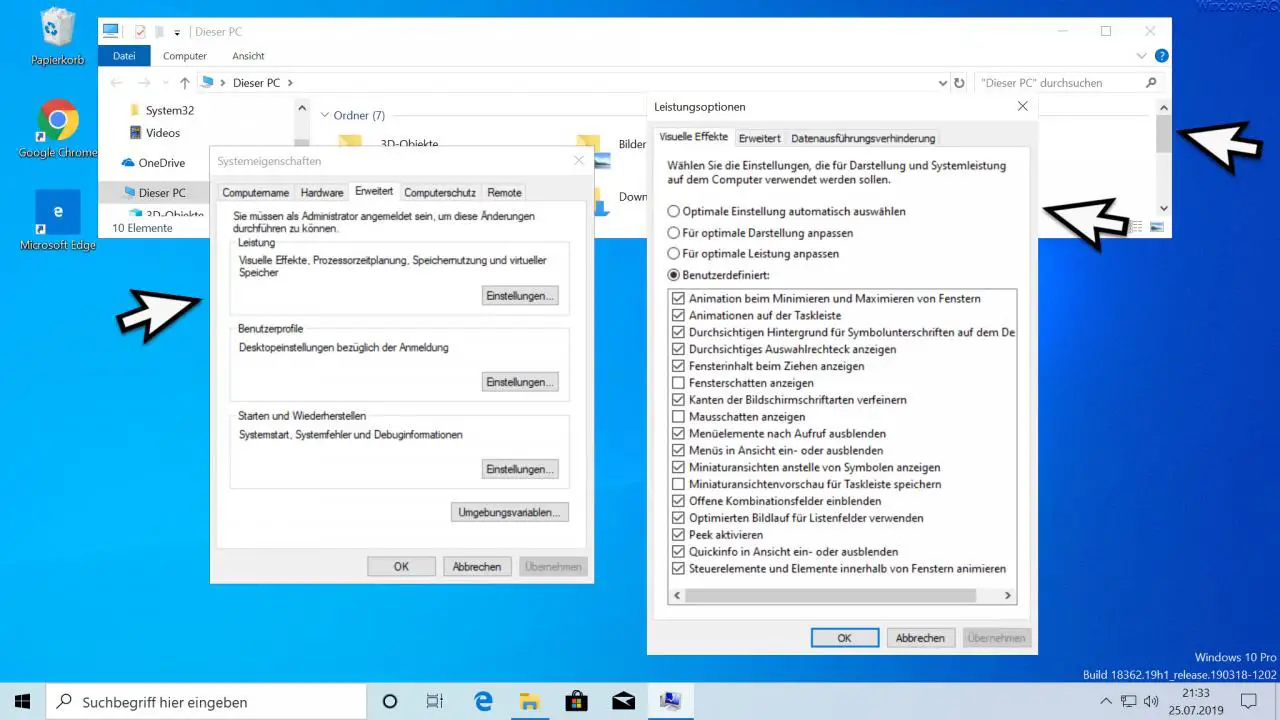Switch to Remote tab
The height and width of the screenshot is (720, 1280).
coord(504,193)
